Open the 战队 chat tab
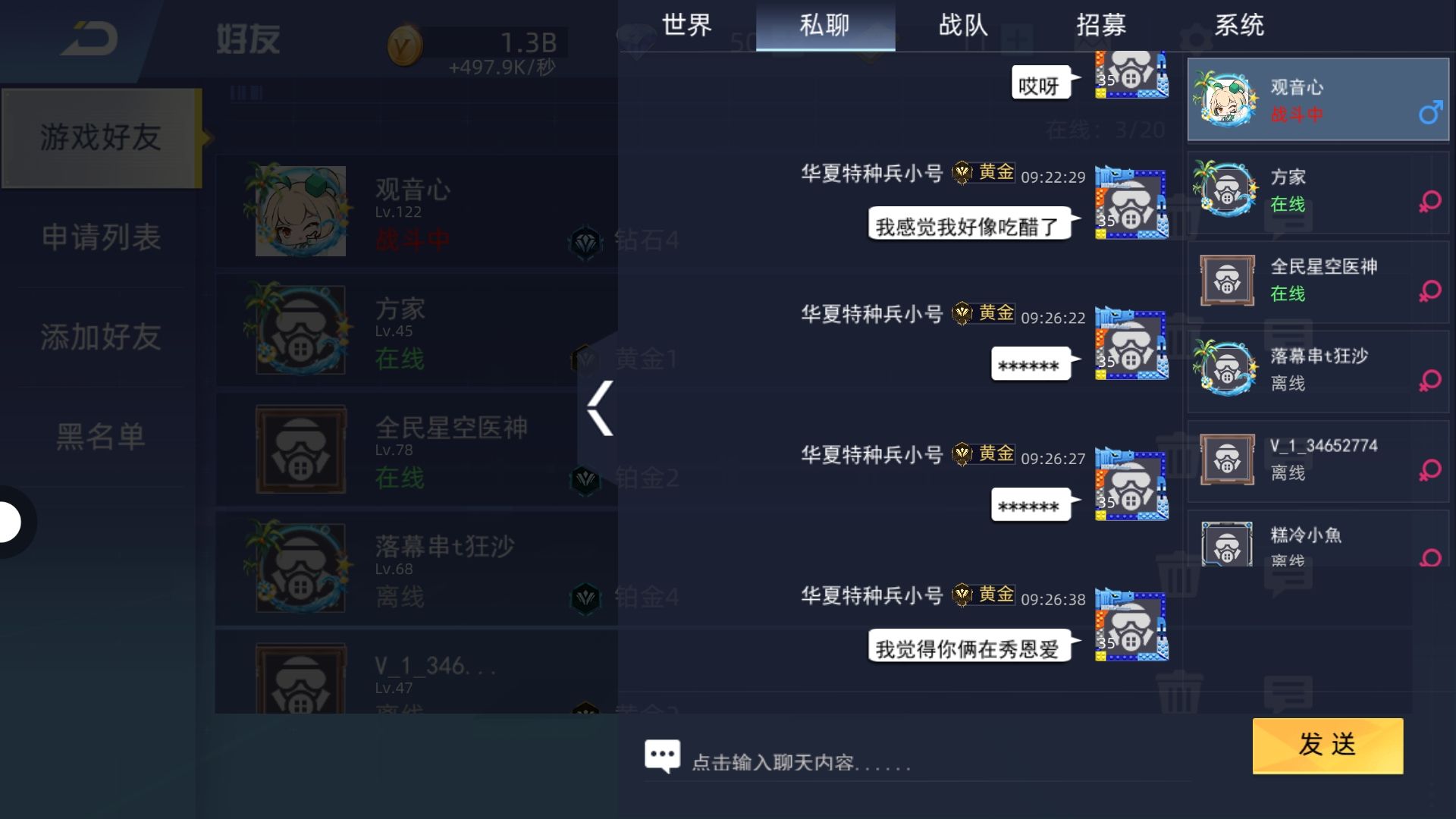 click(963, 26)
